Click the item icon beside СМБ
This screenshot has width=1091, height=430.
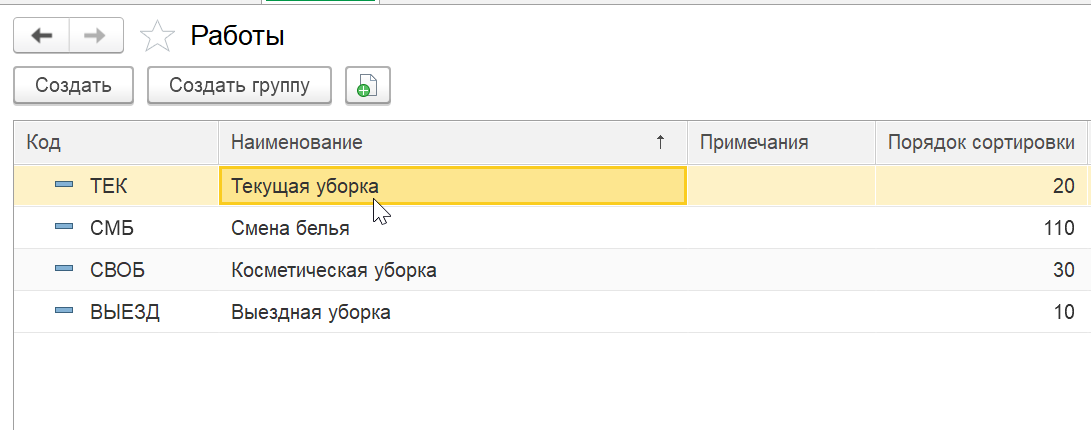click(x=64, y=228)
